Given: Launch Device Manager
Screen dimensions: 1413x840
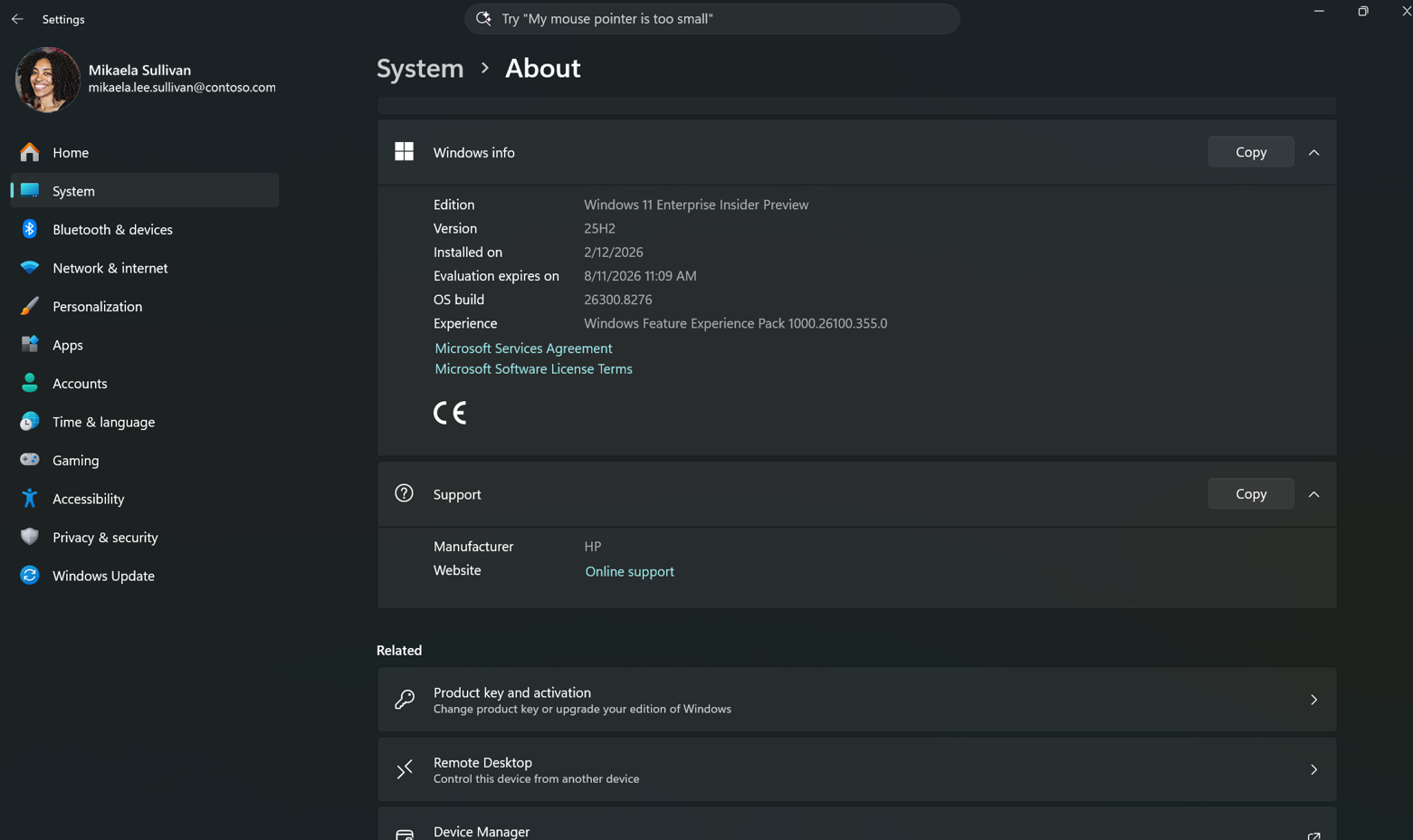Looking at the screenshot, I should coord(856,824).
